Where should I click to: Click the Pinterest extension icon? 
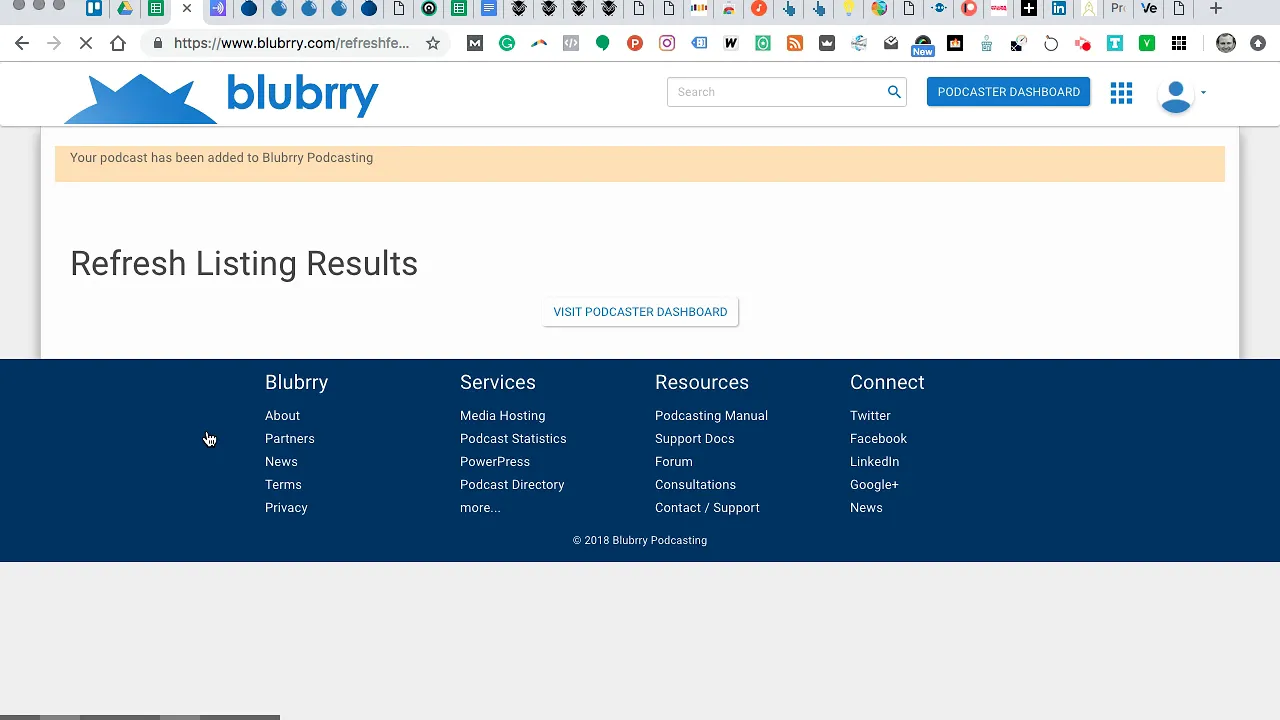[635, 43]
